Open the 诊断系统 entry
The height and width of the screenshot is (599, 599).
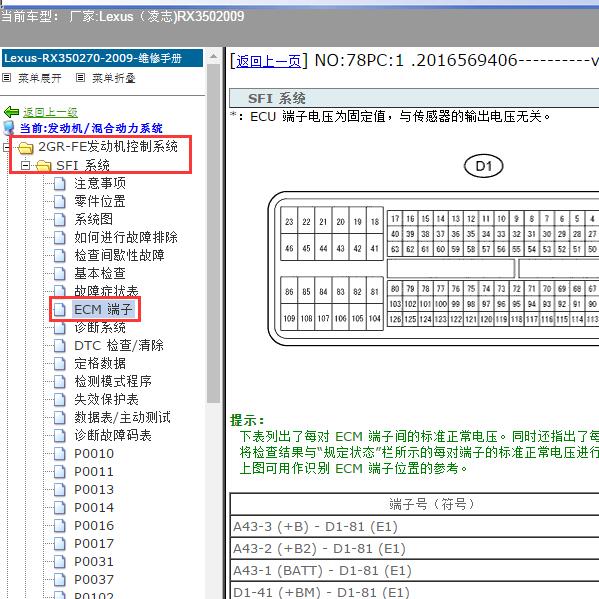tap(100, 327)
